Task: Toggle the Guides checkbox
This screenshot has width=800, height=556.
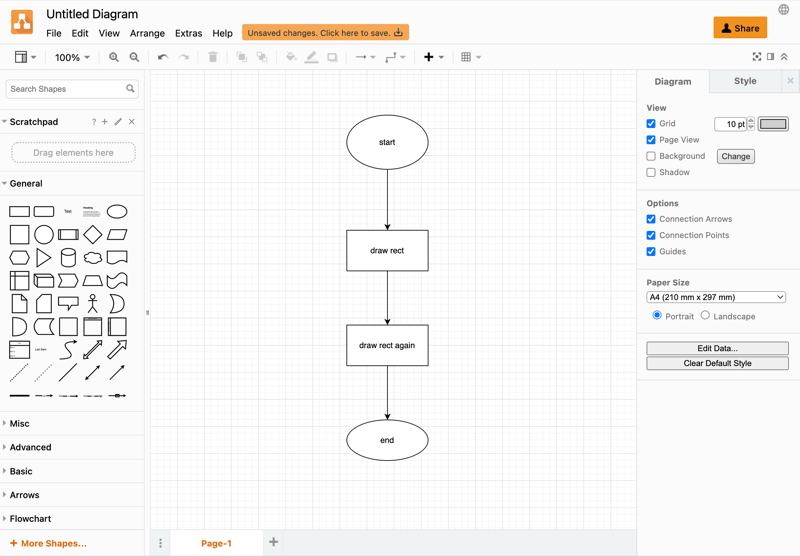Action: [651, 251]
